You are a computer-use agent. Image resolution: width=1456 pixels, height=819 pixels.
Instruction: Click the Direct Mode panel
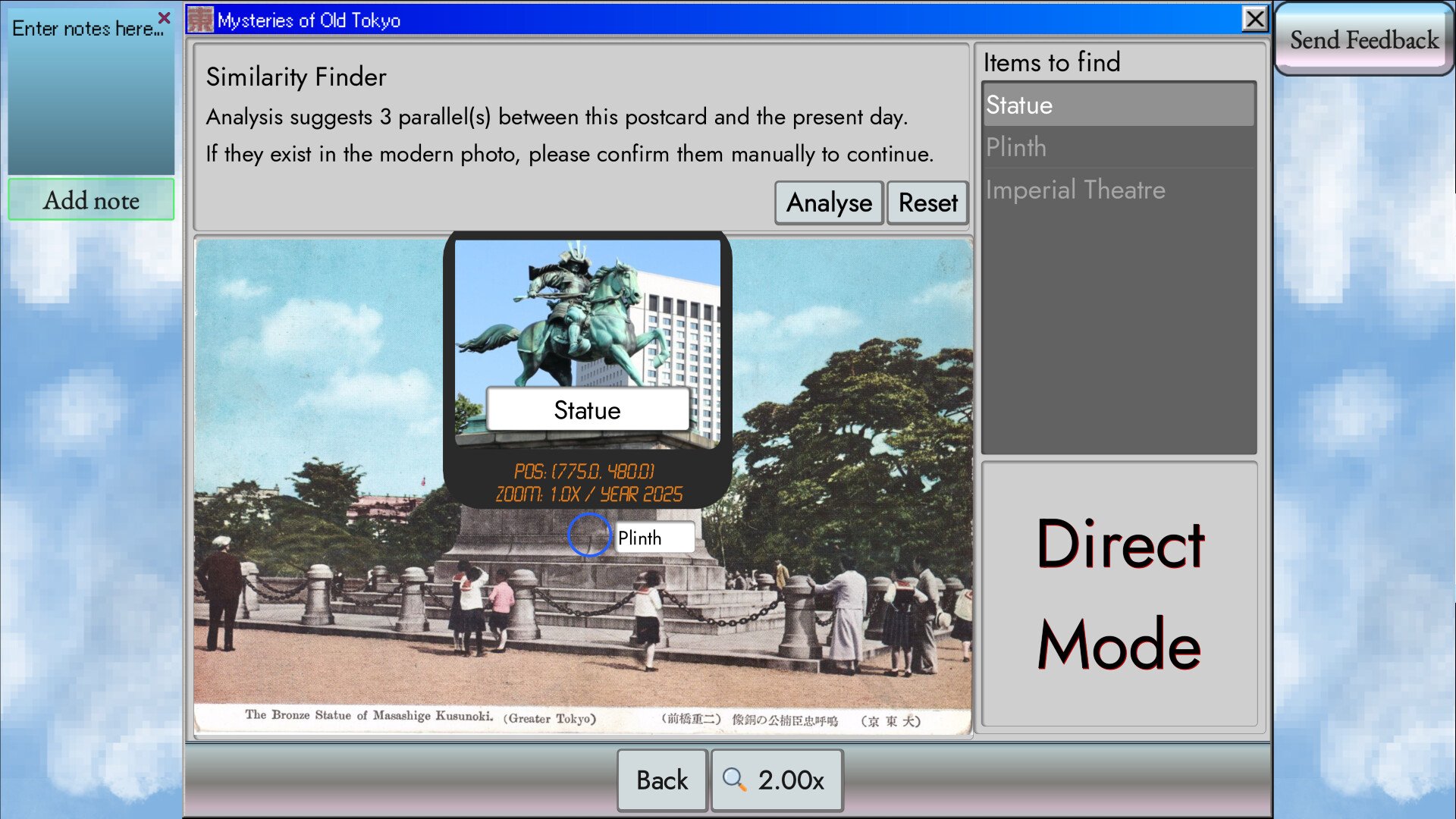1119,594
